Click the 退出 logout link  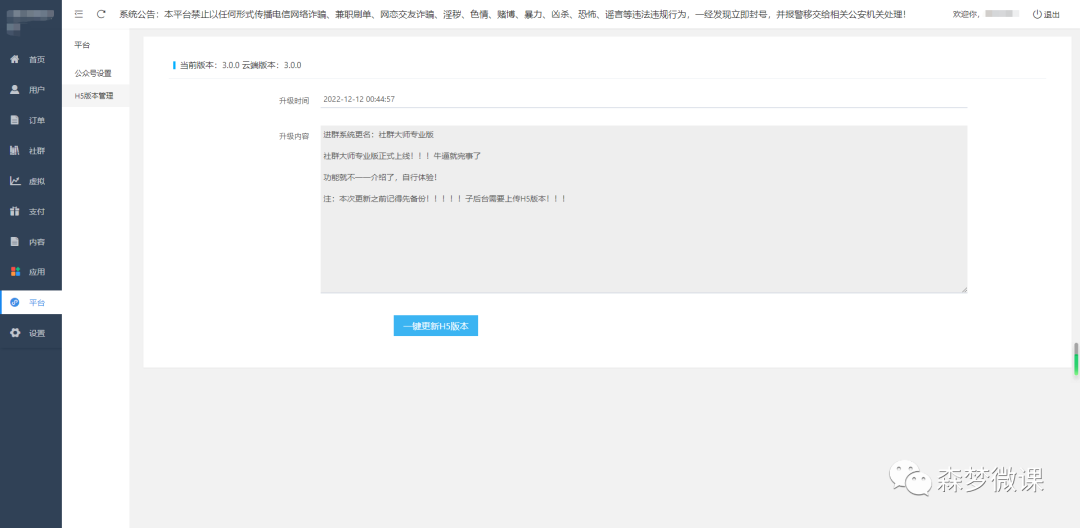coord(1052,14)
